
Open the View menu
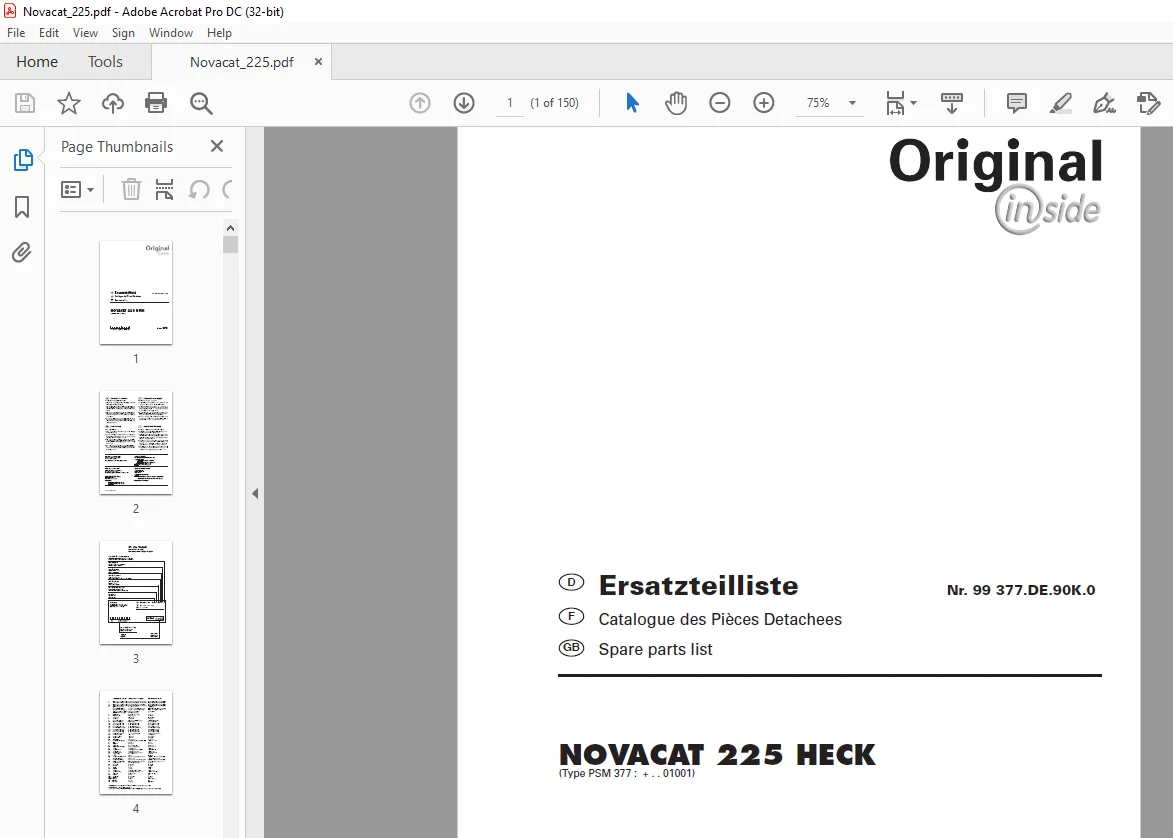pos(85,33)
